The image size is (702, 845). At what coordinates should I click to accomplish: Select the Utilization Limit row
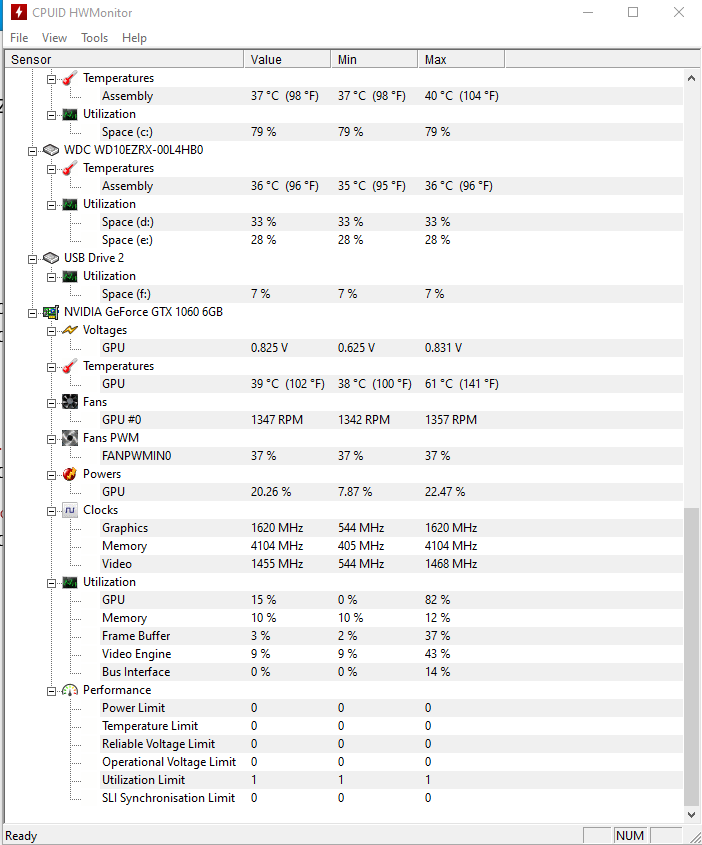pyautogui.click(x=344, y=780)
